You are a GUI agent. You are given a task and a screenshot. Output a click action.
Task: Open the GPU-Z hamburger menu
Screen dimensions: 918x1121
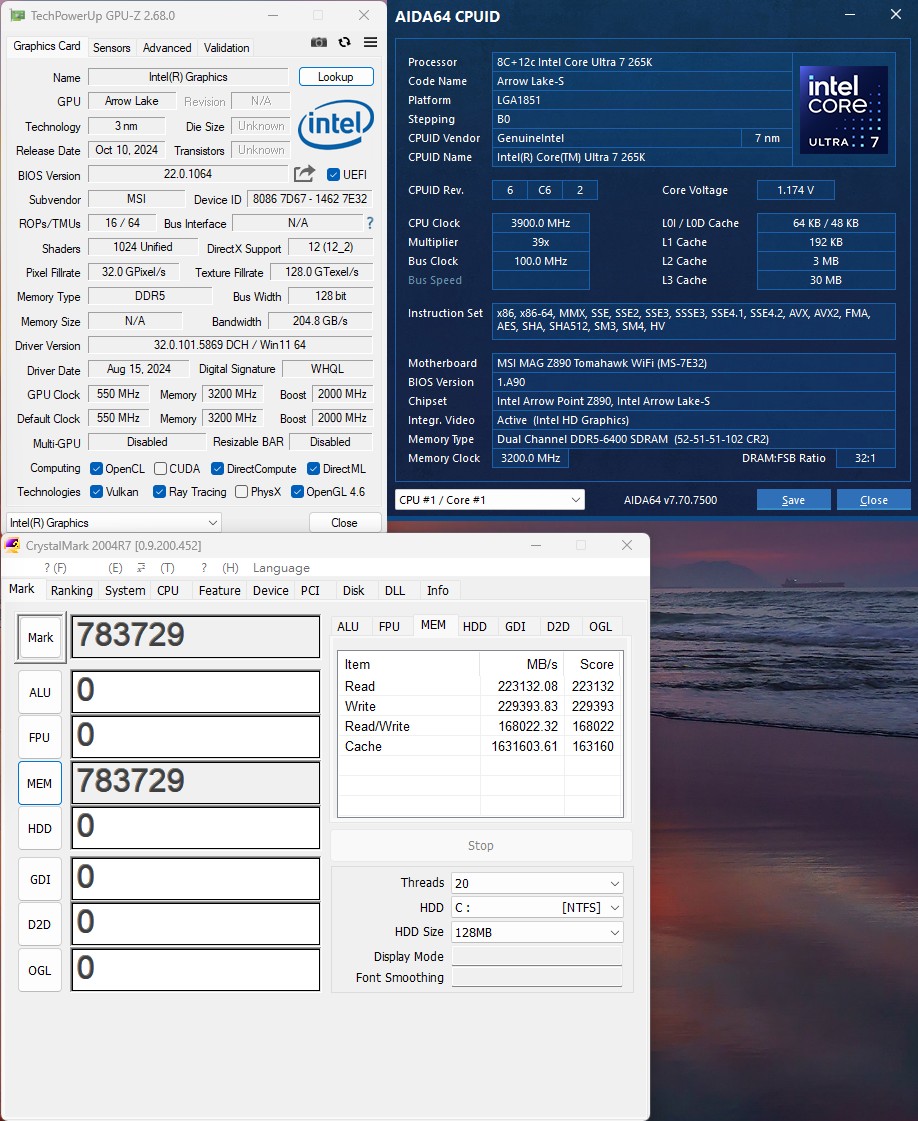(370, 42)
